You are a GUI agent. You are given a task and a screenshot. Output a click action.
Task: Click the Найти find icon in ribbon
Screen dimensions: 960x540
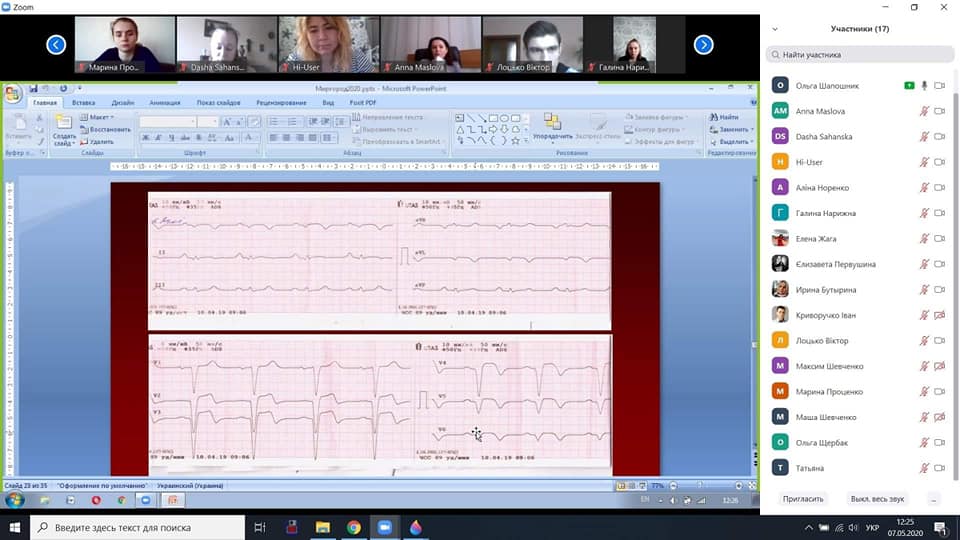724,117
